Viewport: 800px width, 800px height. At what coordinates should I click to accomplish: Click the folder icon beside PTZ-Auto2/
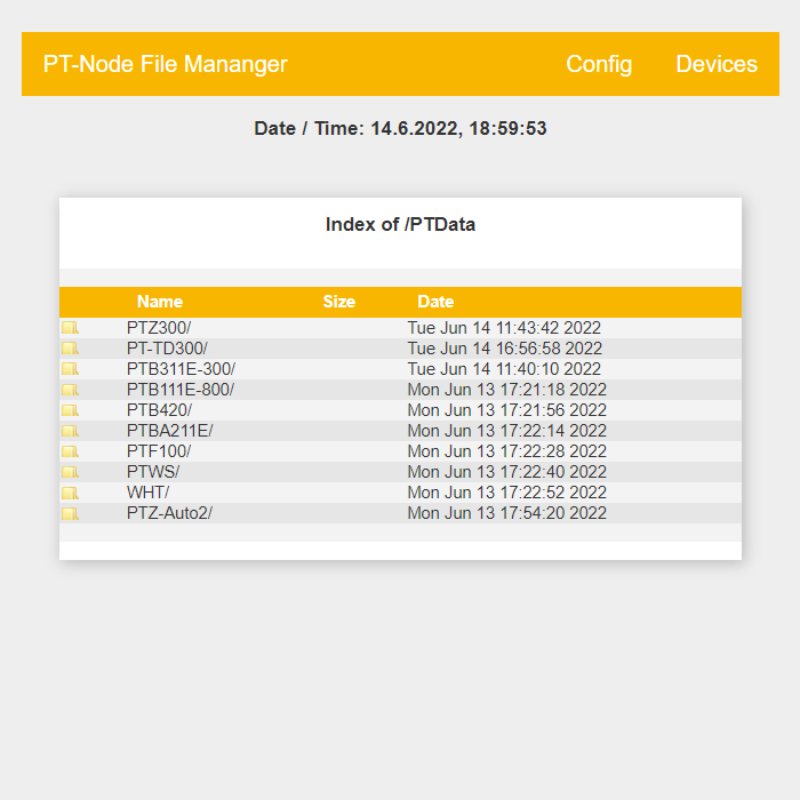click(x=70, y=513)
